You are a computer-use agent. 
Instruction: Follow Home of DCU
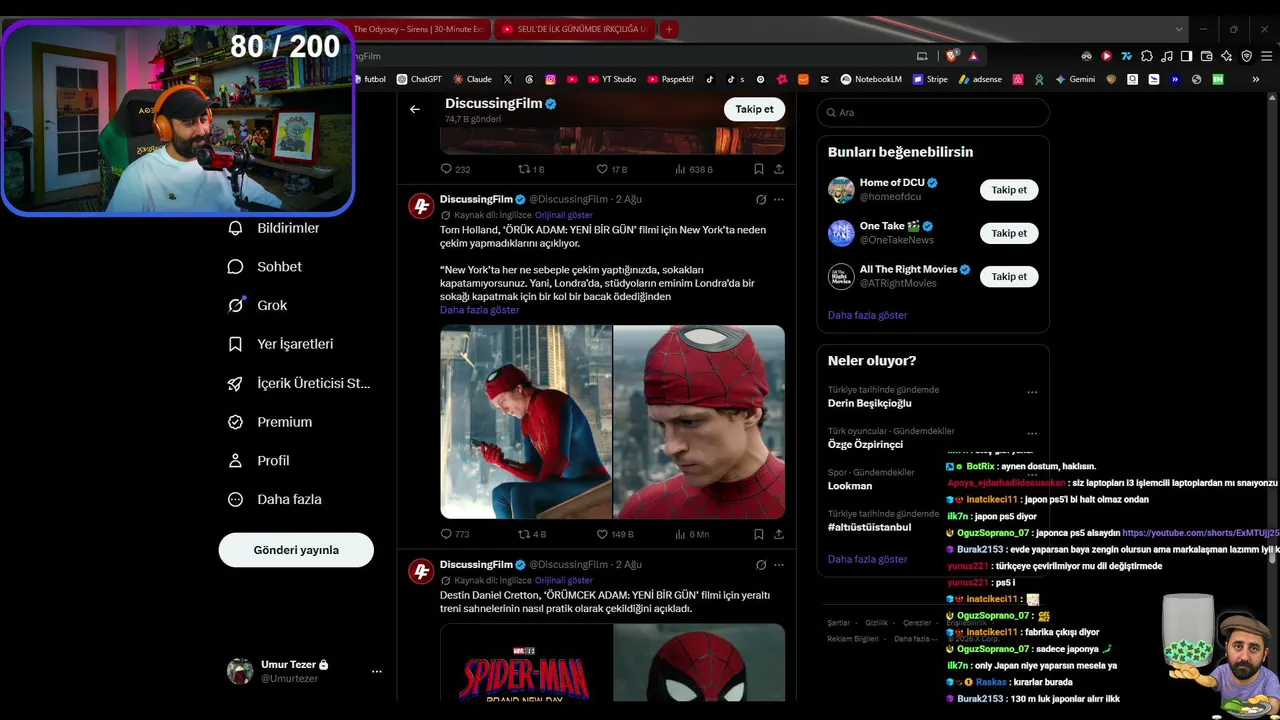point(1009,190)
